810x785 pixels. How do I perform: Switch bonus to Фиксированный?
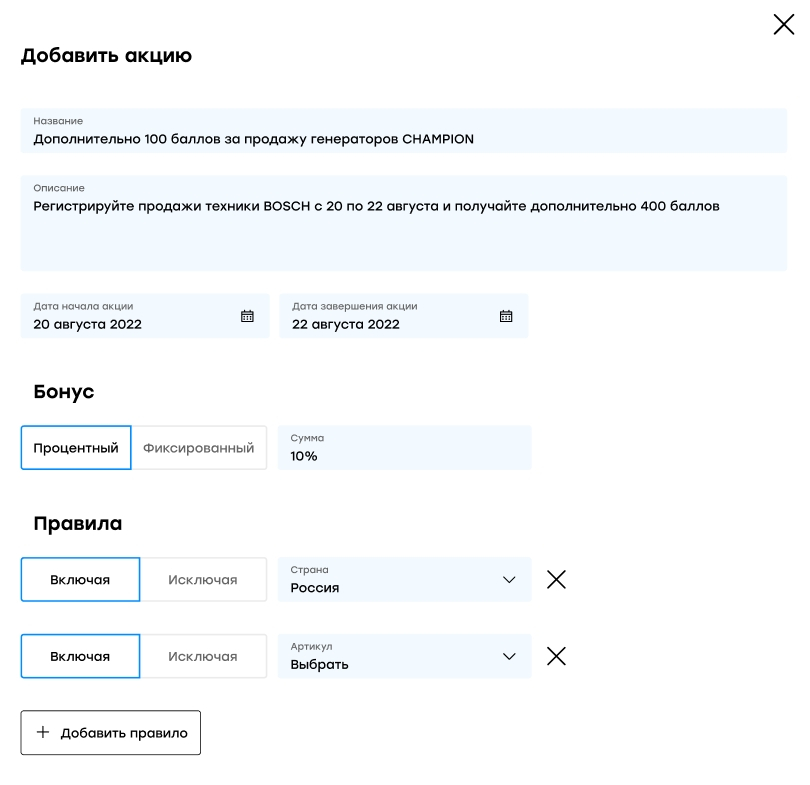click(199, 448)
